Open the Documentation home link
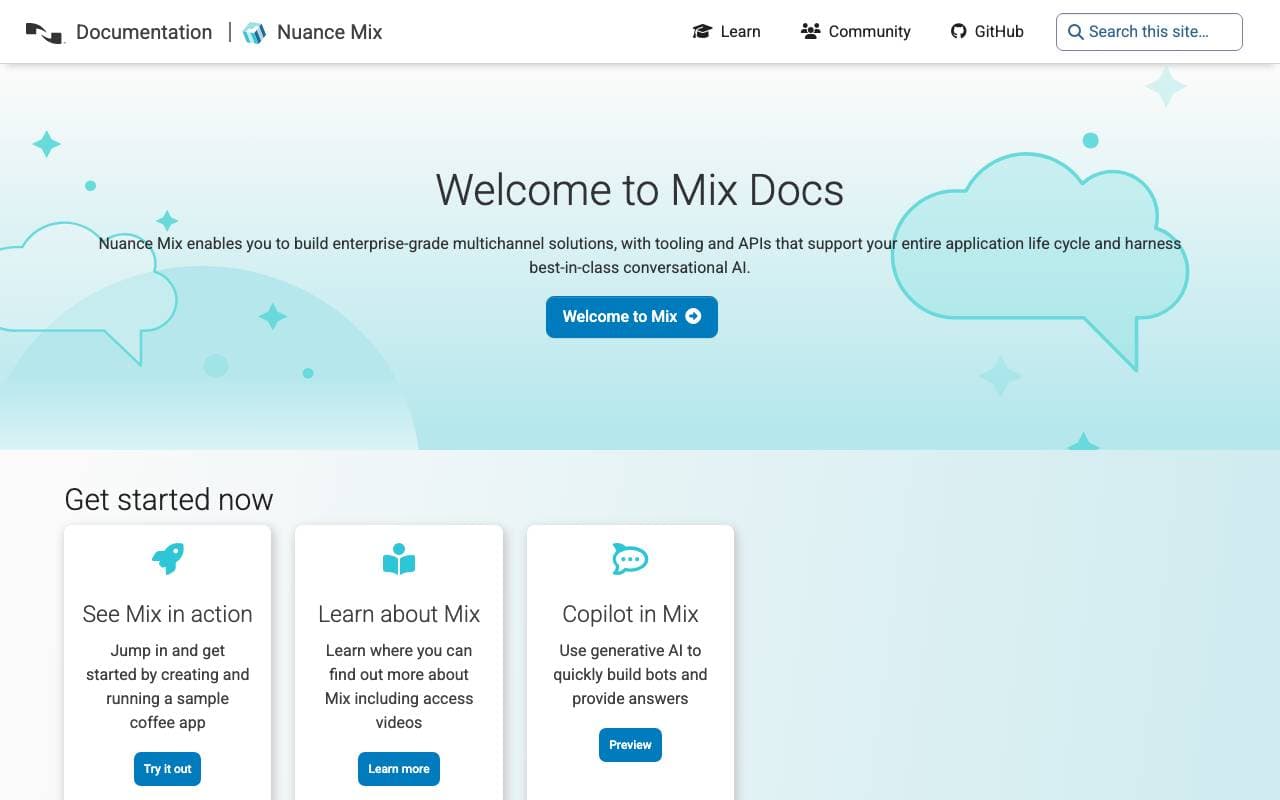The height and width of the screenshot is (800, 1280). pos(144,32)
